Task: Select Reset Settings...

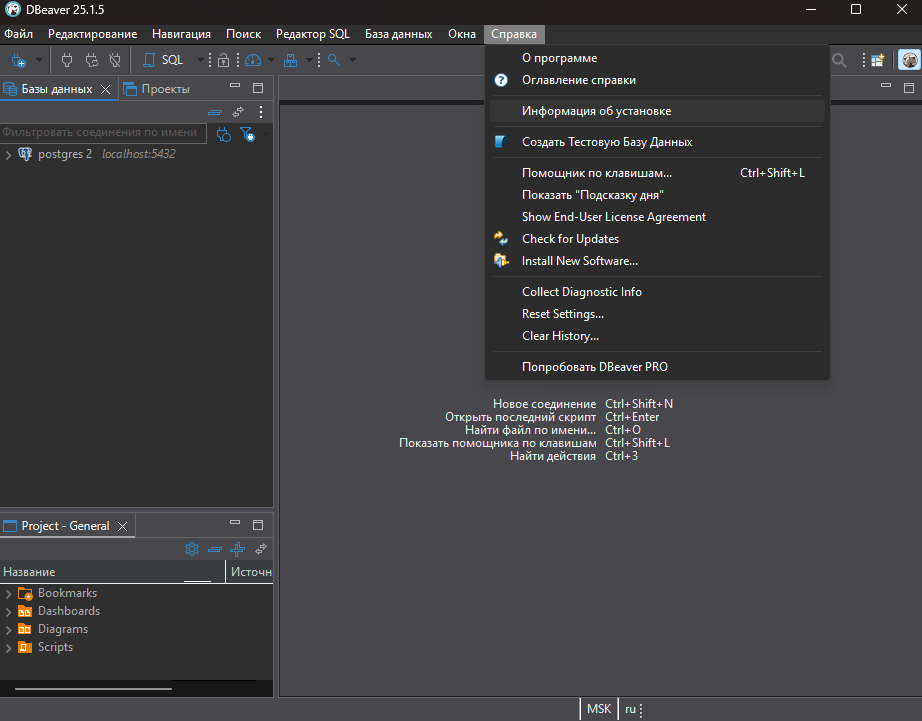Action: coord(657,314)
